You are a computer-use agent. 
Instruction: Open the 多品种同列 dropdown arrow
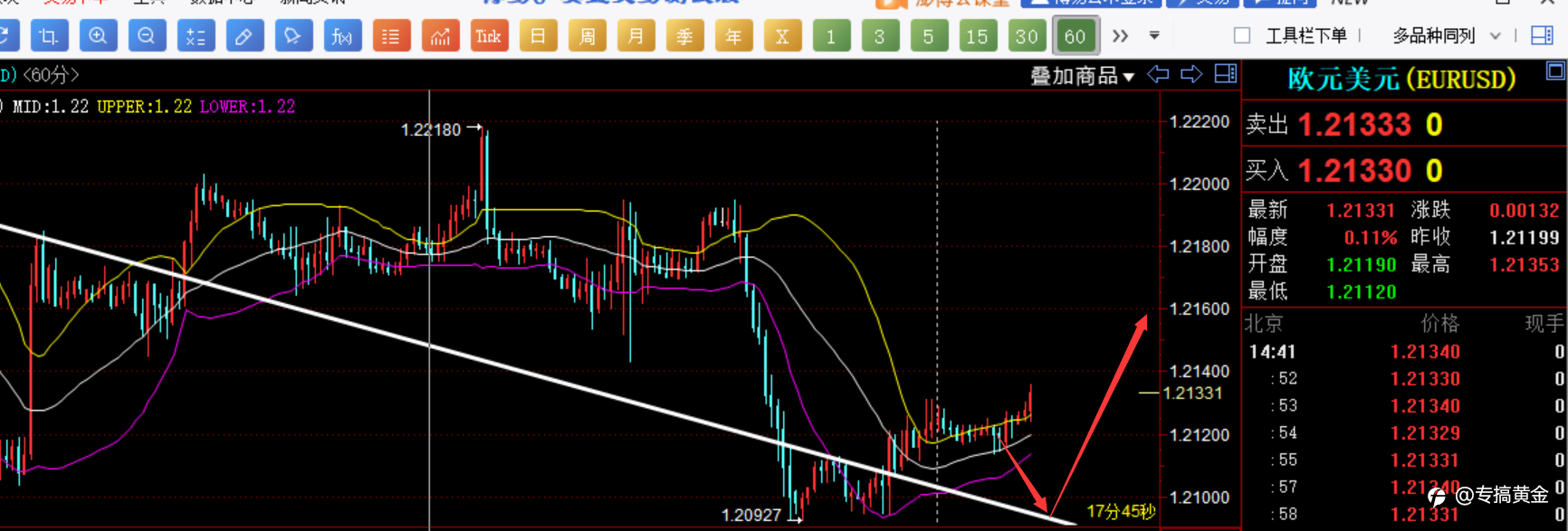click(1496, 36)
